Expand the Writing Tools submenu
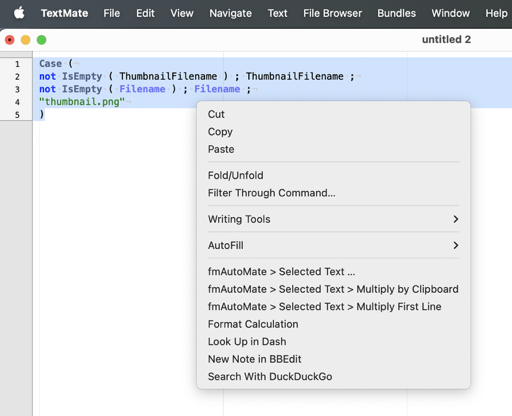The width and height of the screenshot is (512, 416). [333, 219]
